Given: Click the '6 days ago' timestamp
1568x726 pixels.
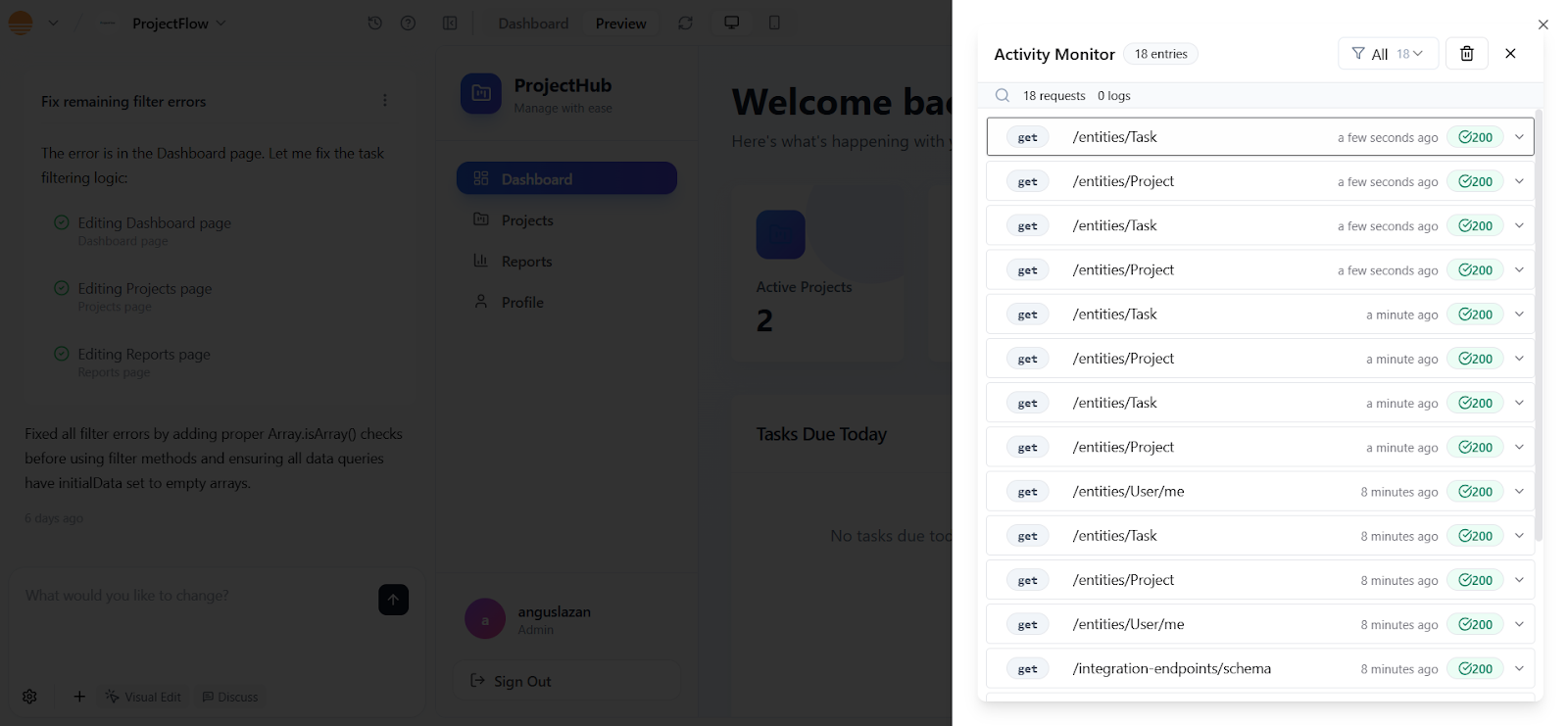Looking at the screenshot, I should (54, 518).
